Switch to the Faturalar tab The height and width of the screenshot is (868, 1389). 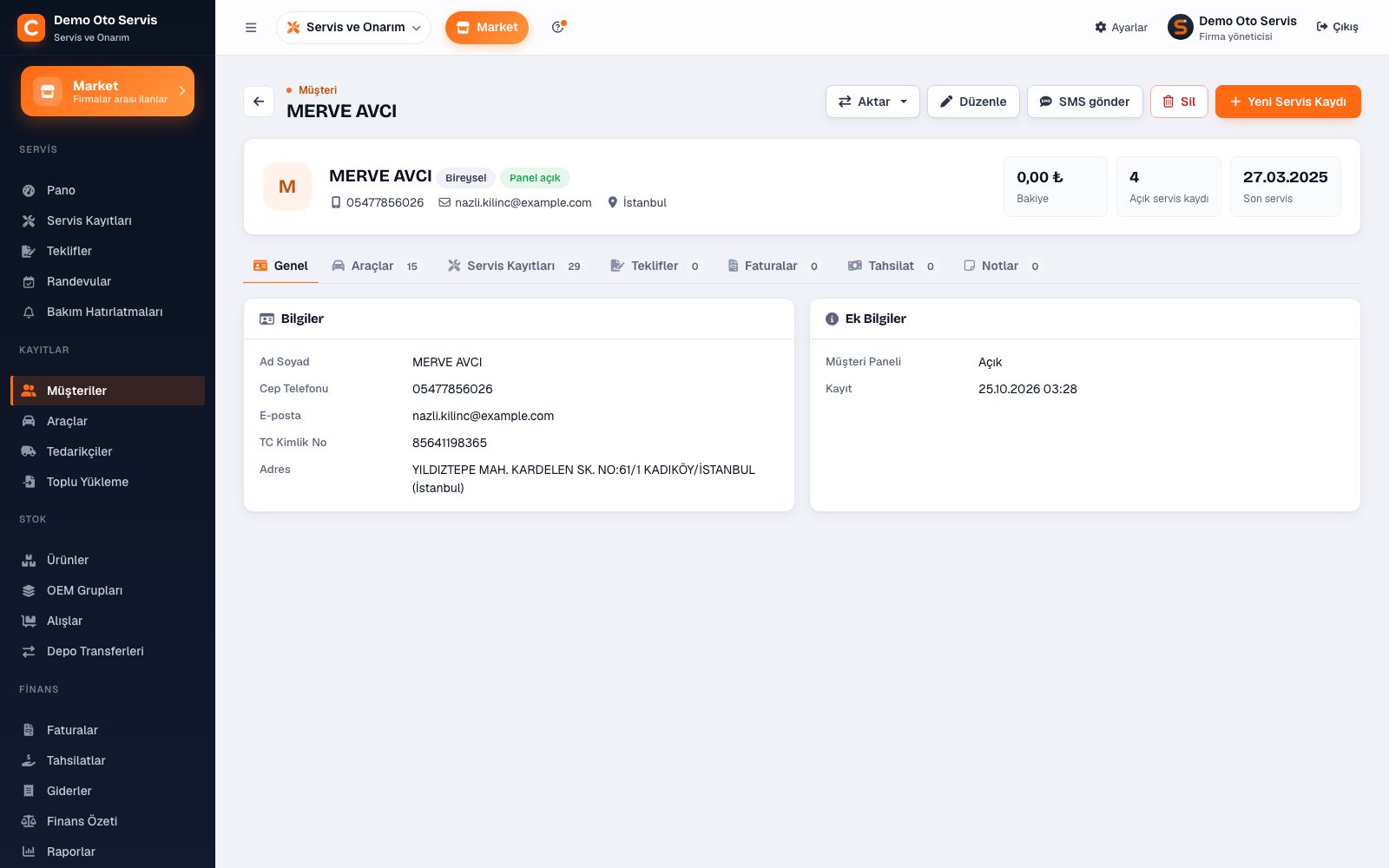[773, 266]
